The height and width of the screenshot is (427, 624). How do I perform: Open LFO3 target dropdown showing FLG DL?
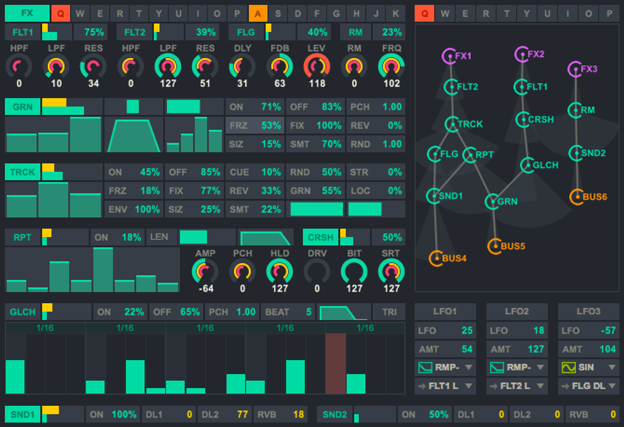pos(585,385)
